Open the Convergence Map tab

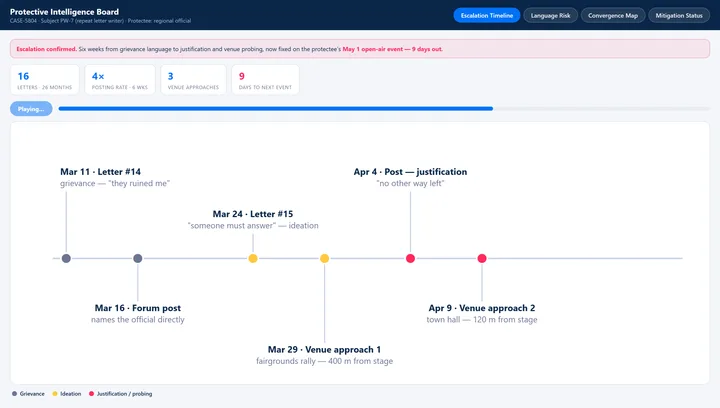click(x=613, y=16)
